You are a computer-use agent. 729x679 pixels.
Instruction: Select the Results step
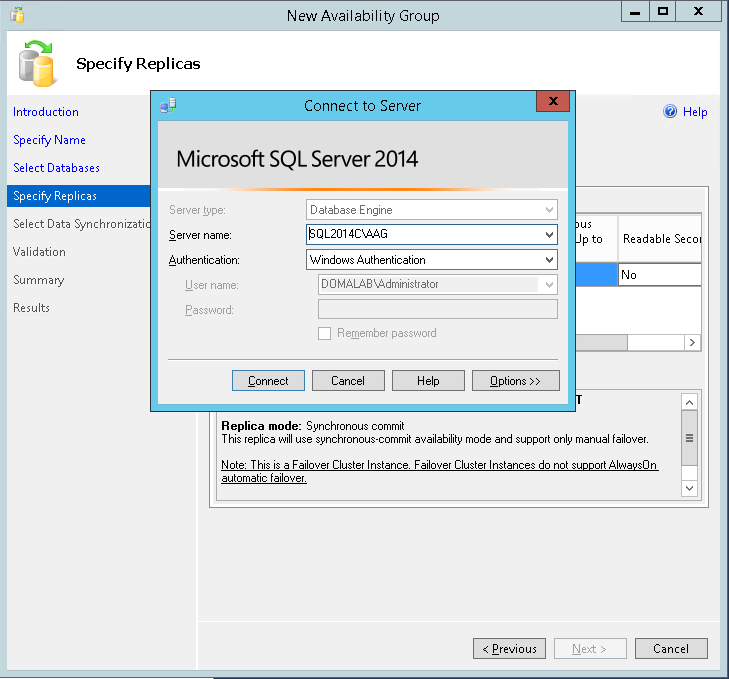coord(31,307)
